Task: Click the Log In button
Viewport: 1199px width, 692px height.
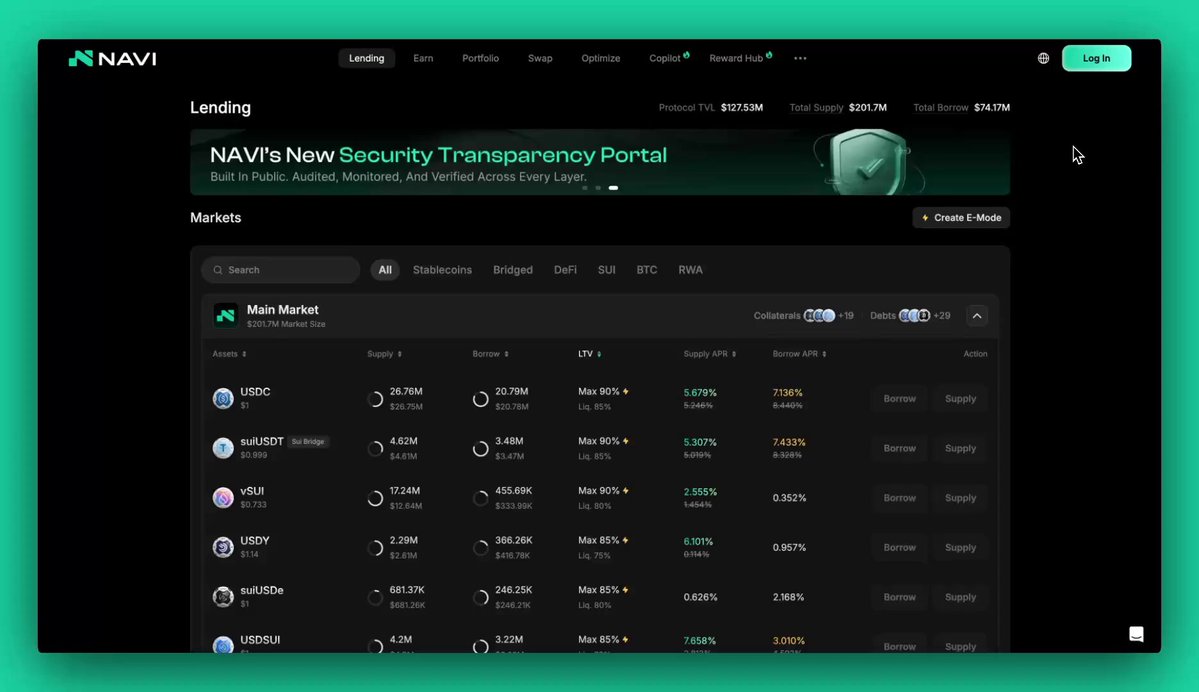Action: (1096, 58)
